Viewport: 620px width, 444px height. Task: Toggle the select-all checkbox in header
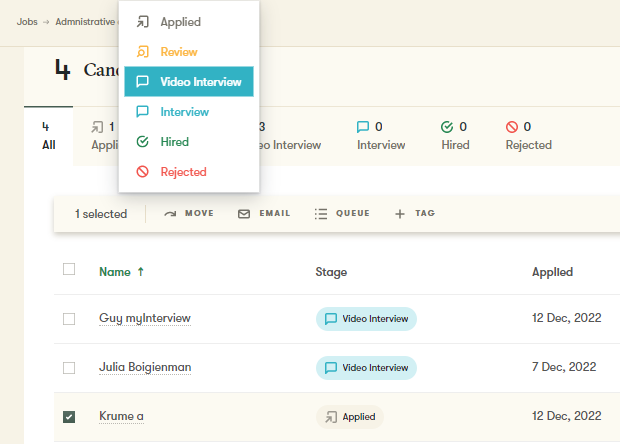69,269
